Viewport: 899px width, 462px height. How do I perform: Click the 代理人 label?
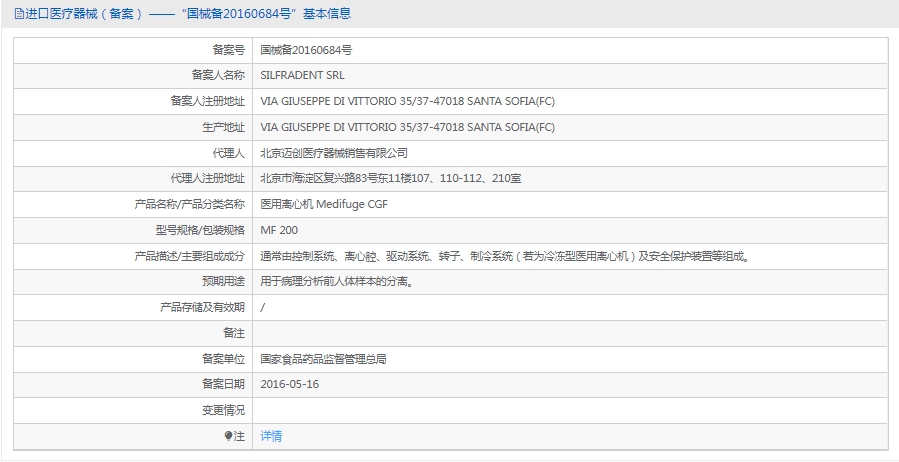coord(229,153)
